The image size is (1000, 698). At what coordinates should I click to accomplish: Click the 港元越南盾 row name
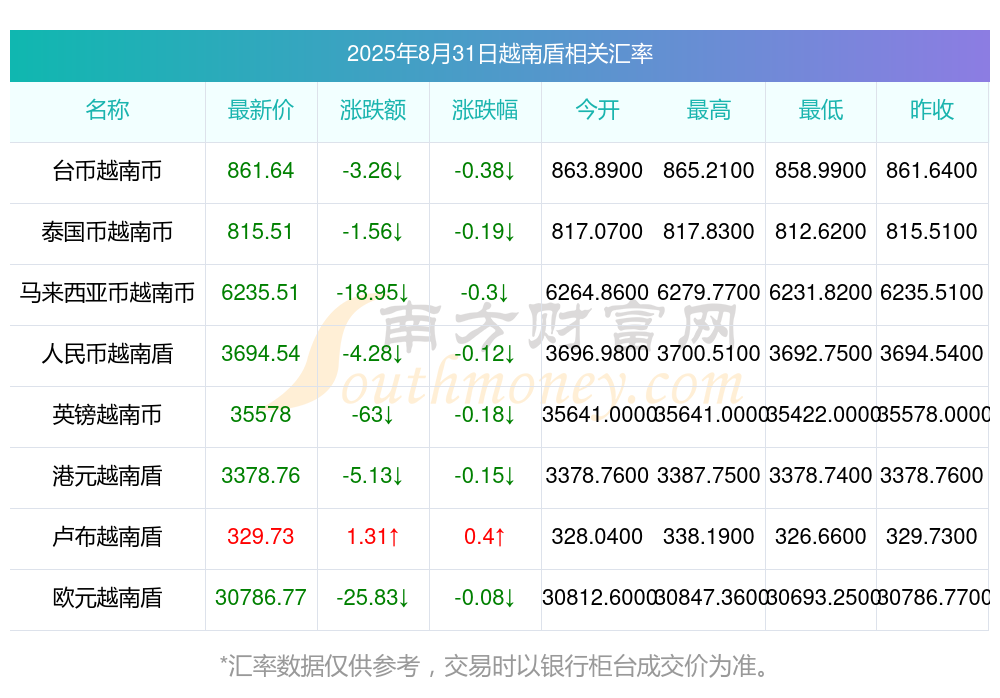(x=107, y=476)
